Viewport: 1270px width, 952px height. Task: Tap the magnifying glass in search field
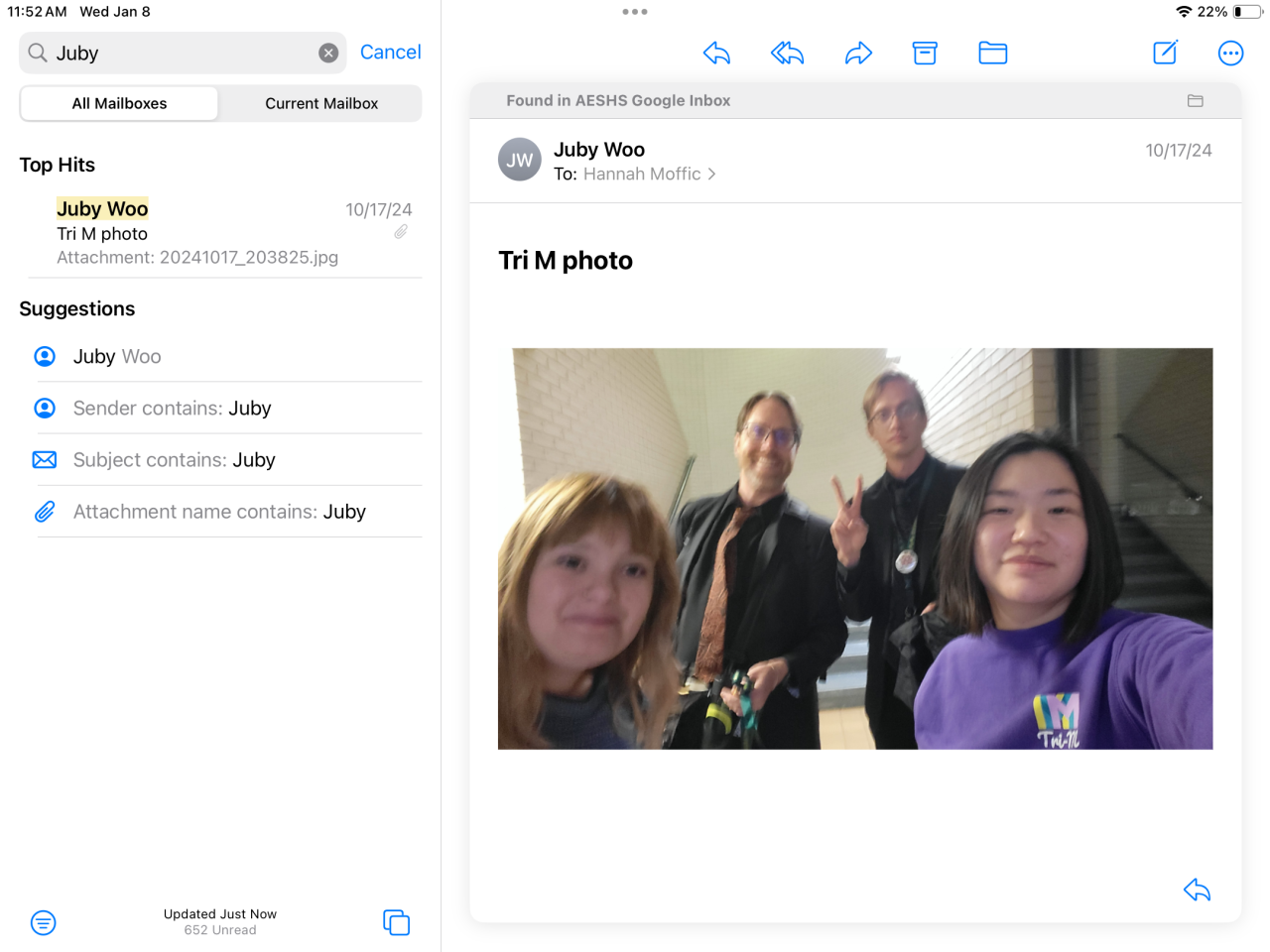(x=38, y=53)
